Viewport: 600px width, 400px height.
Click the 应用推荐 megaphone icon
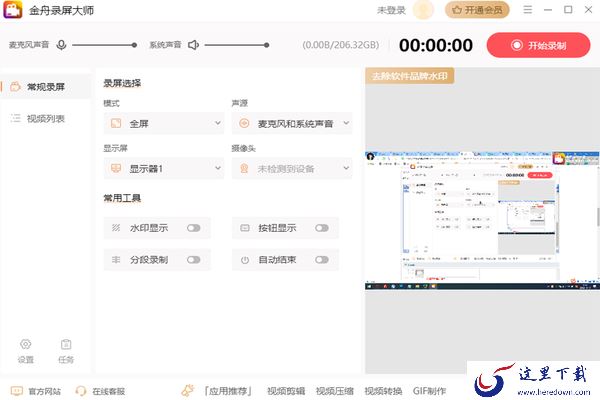coord(188,390)
